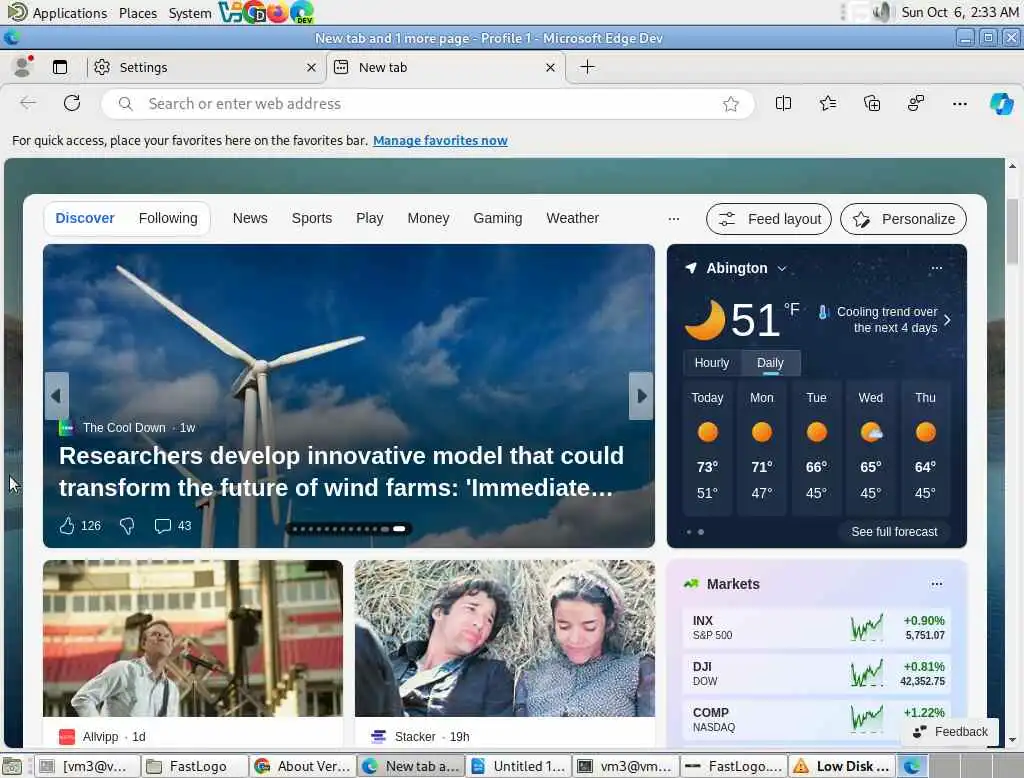
Task: Open the News category
Action: pyautogui.click(x=250, y=218)
